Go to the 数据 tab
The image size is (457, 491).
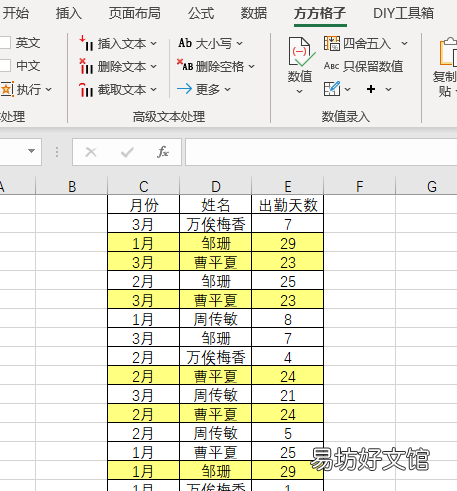point(254,13)
